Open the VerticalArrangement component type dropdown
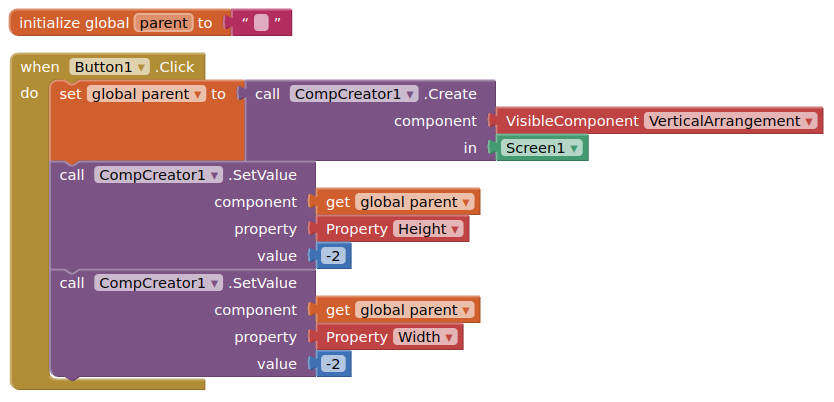Image resolution: width=834 pixels, height=402 pixels. click(x=731, y=121)
